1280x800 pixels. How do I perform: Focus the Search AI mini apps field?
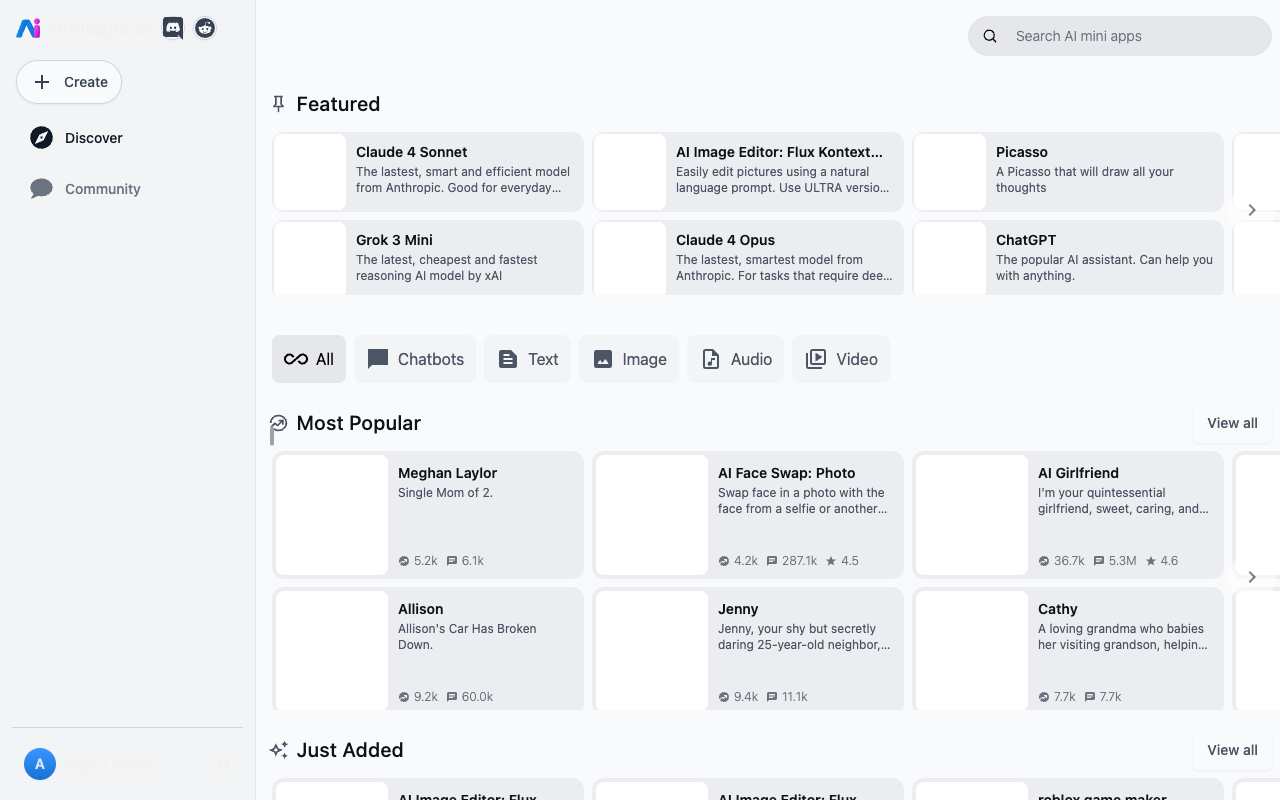point(1120,36)
